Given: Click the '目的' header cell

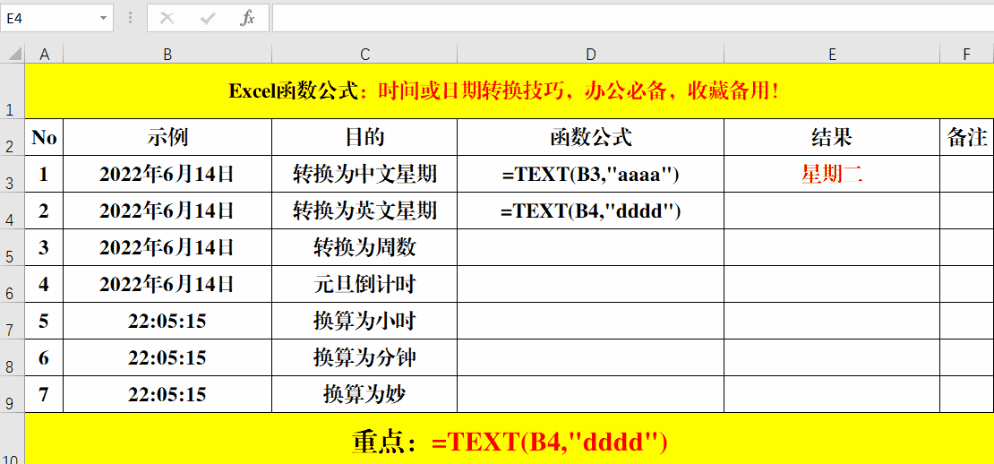Looking at the screenshot, I should coord(365,138).
